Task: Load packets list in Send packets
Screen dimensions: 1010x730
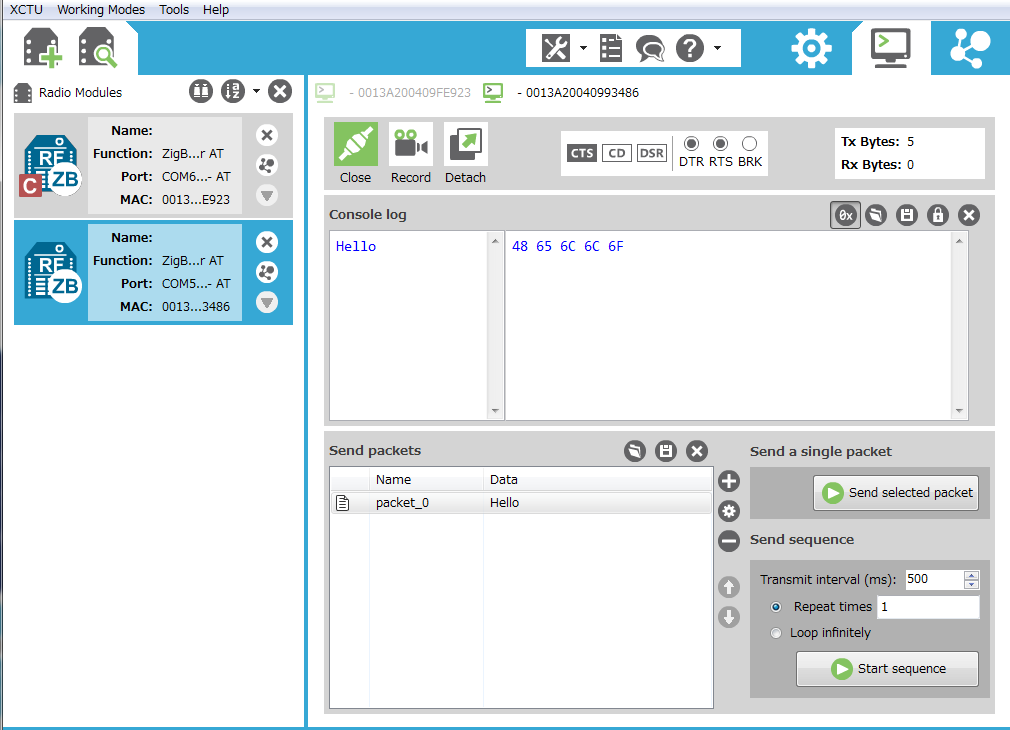Action: click(634, 451)
